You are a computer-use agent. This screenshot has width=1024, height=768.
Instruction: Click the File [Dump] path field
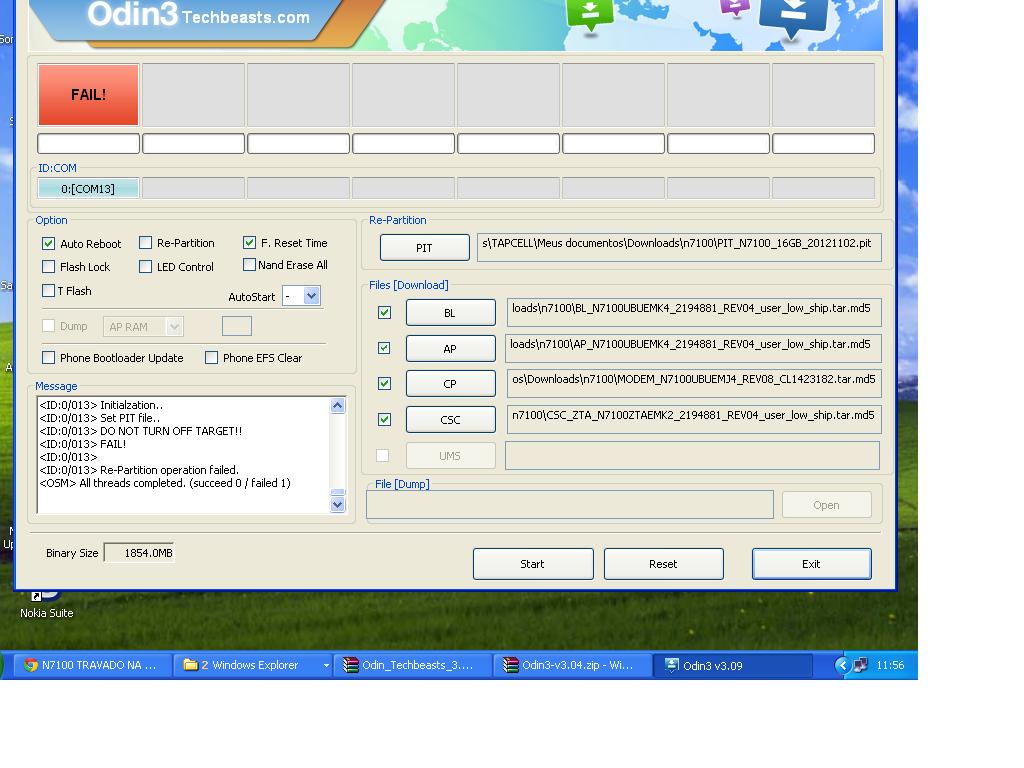(x=570, y=505)
